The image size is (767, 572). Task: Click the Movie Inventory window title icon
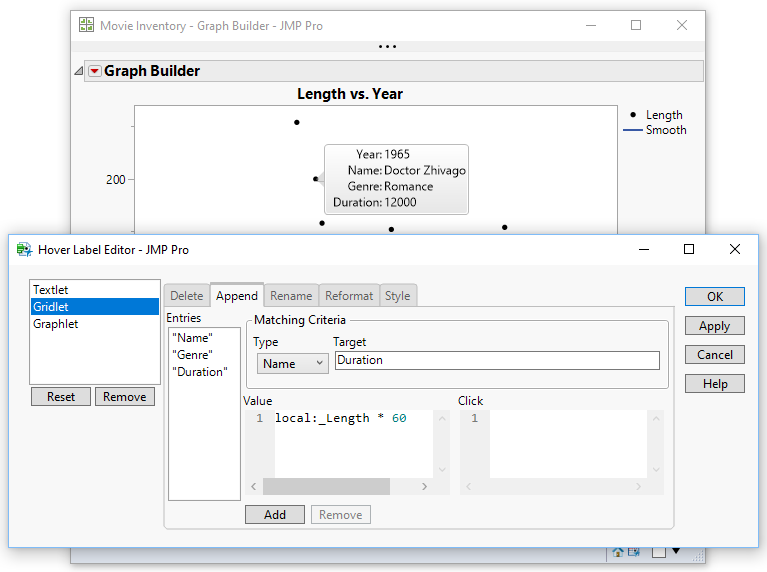click(x=87, y=25)
